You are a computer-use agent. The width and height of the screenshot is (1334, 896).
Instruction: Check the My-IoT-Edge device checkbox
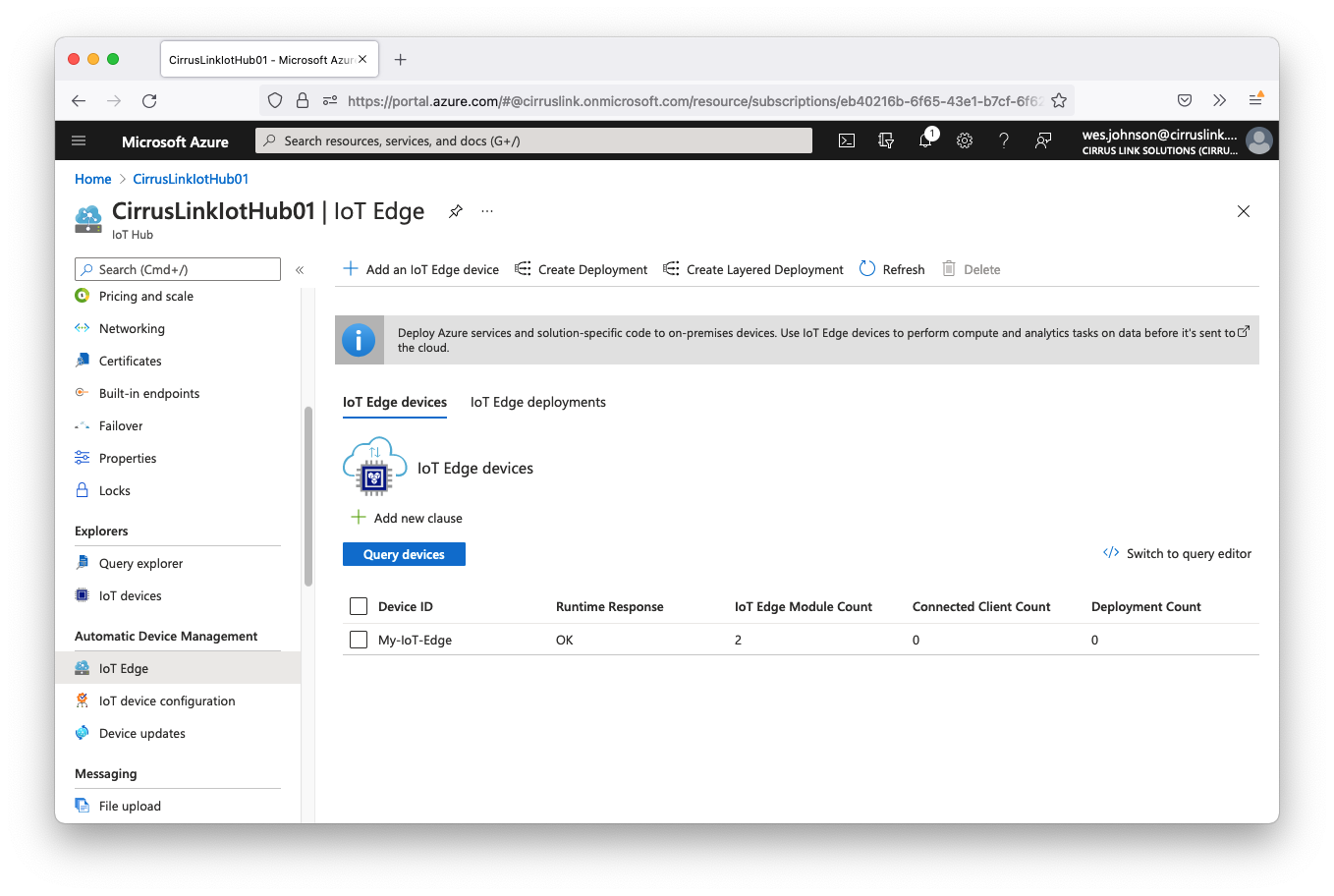pos(359,640)
